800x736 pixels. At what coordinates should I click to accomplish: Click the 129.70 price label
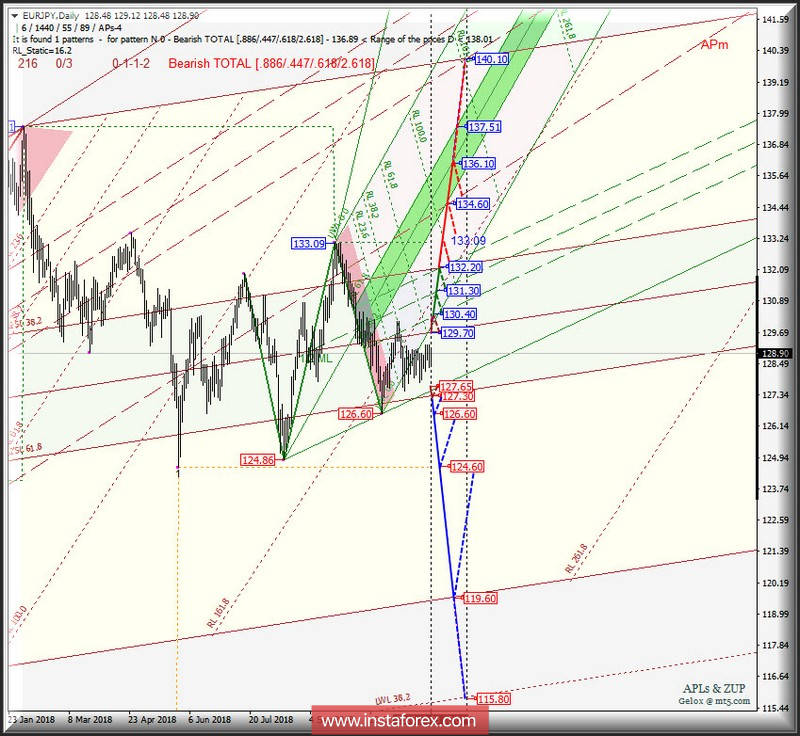(x=458, y=333)
